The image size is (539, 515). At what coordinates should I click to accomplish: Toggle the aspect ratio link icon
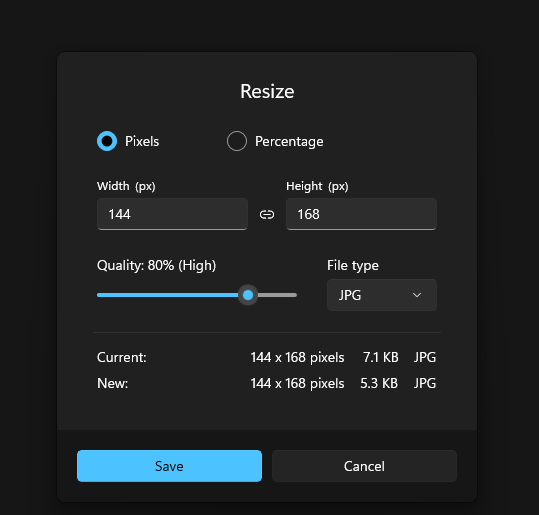267,215
